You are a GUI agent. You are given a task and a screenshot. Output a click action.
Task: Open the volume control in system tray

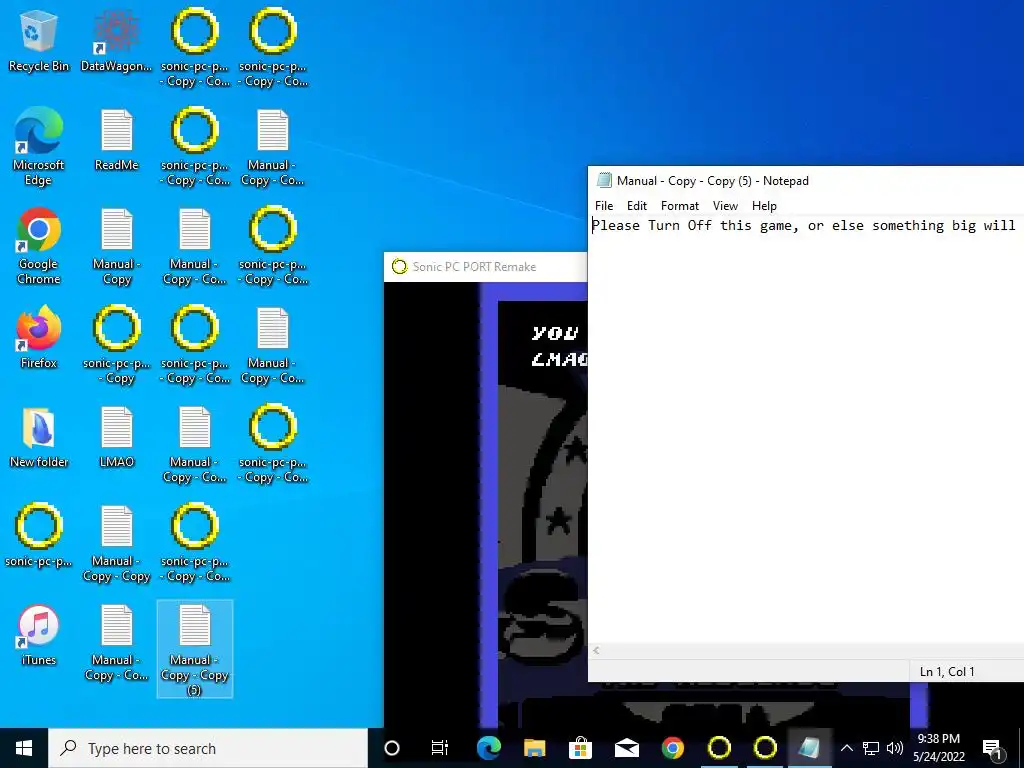click(895, 748)
